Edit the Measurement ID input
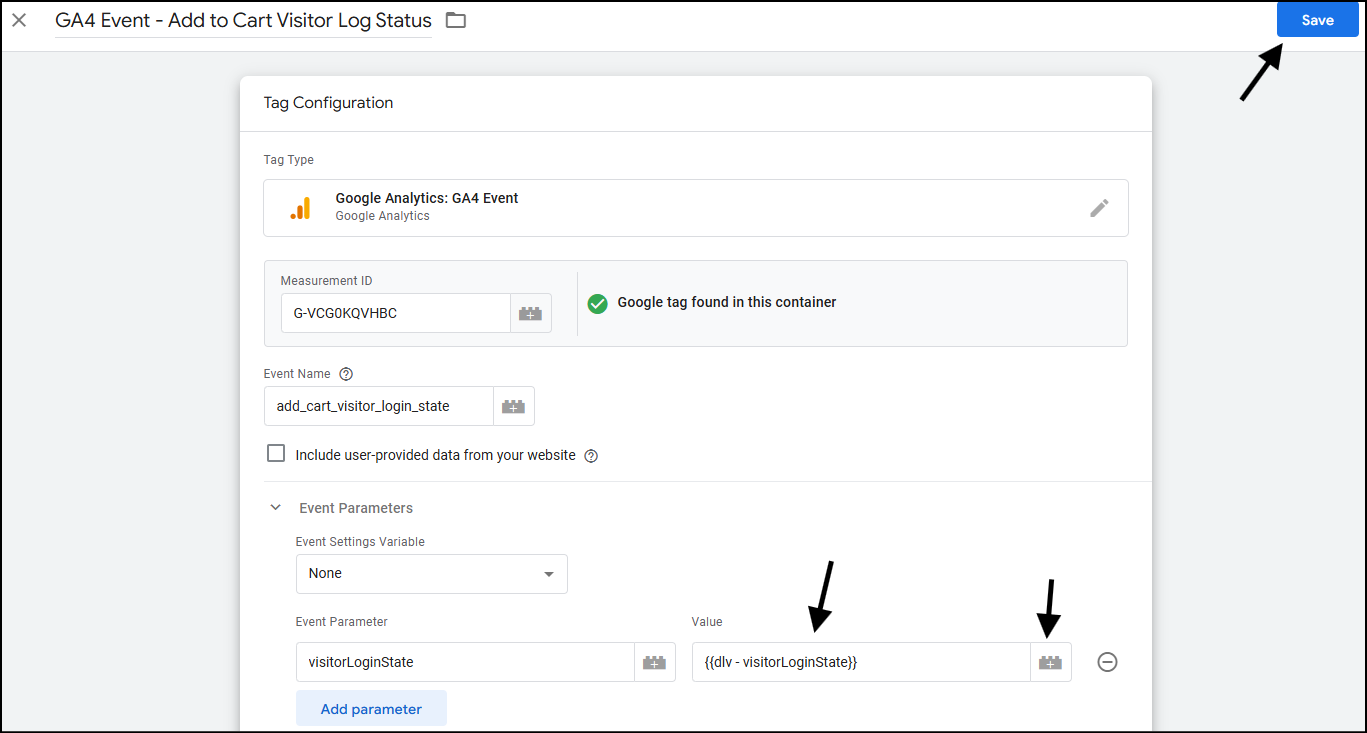Screen dimensions: 1367x733 pos(396,313)
